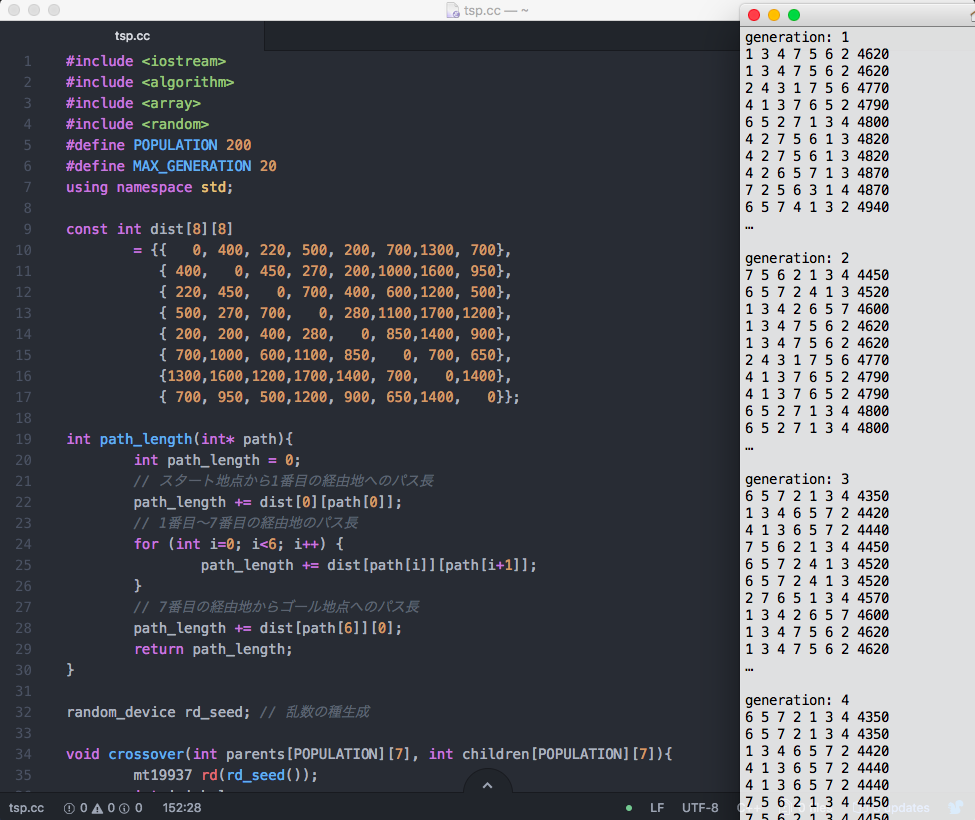This screenshot has height=820, width=975.
Task: Click 'generation: 2' in the terminal
Action: (x=797, y=258)
